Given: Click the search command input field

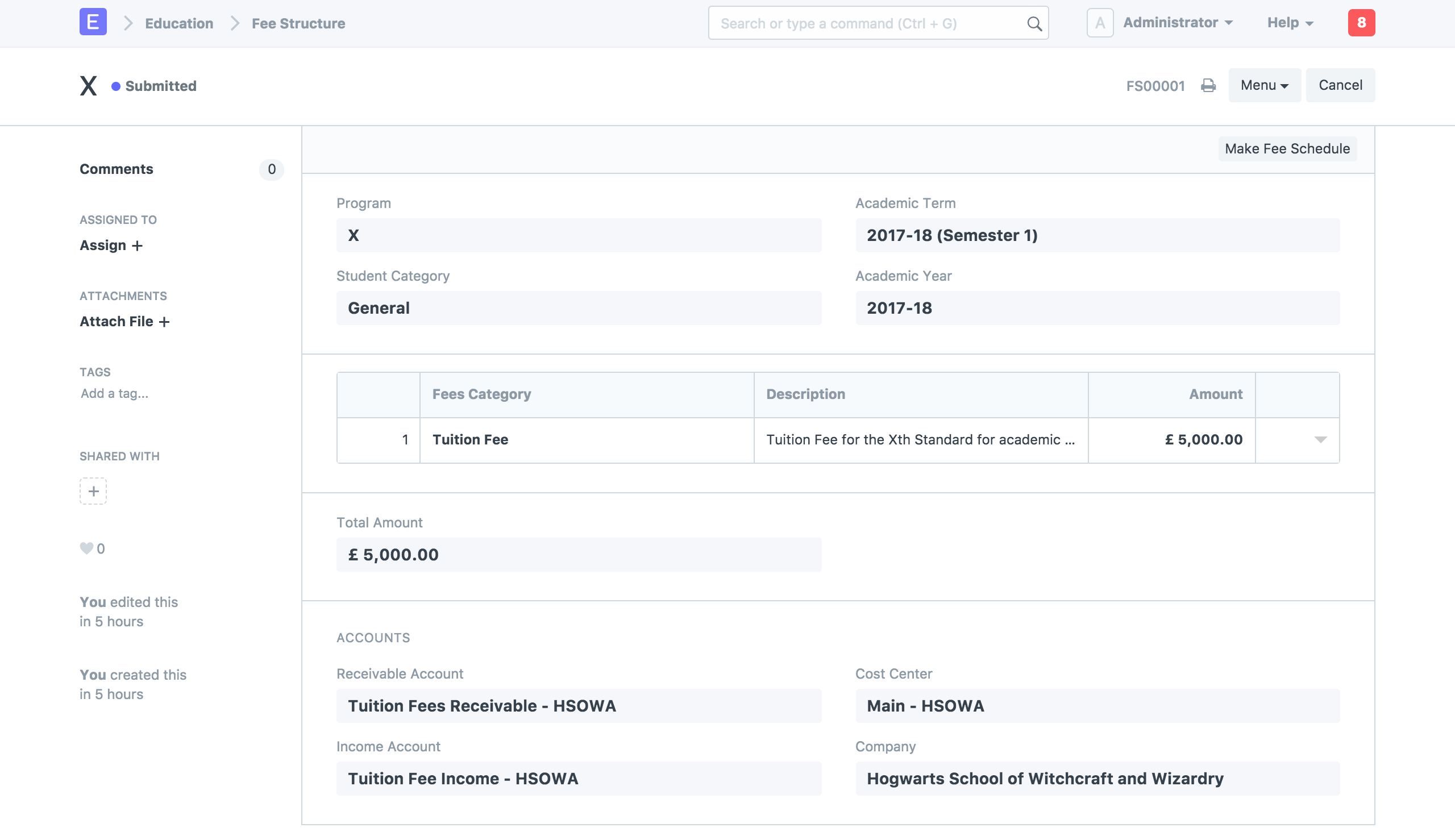Looking at the screenshot, I should pos(866,24).
